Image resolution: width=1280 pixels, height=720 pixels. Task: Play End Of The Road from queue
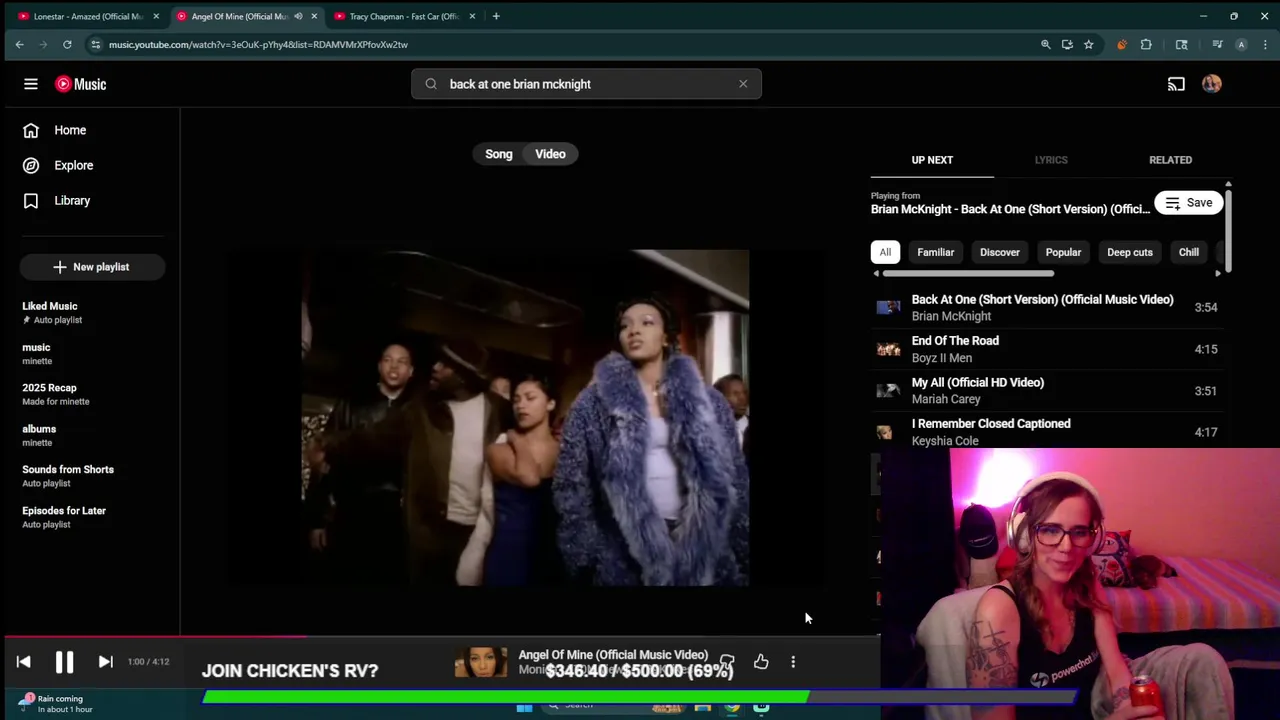point(1048,349)
